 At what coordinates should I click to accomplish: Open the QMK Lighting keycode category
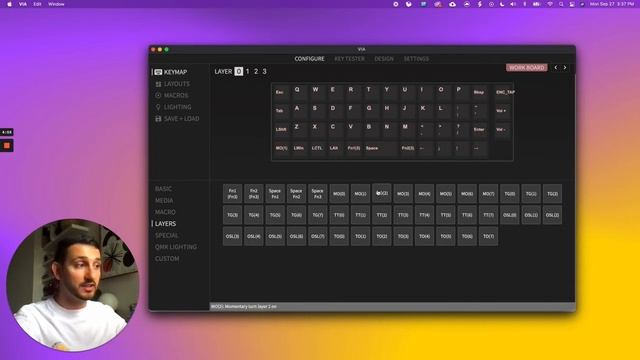click(176, 247)
